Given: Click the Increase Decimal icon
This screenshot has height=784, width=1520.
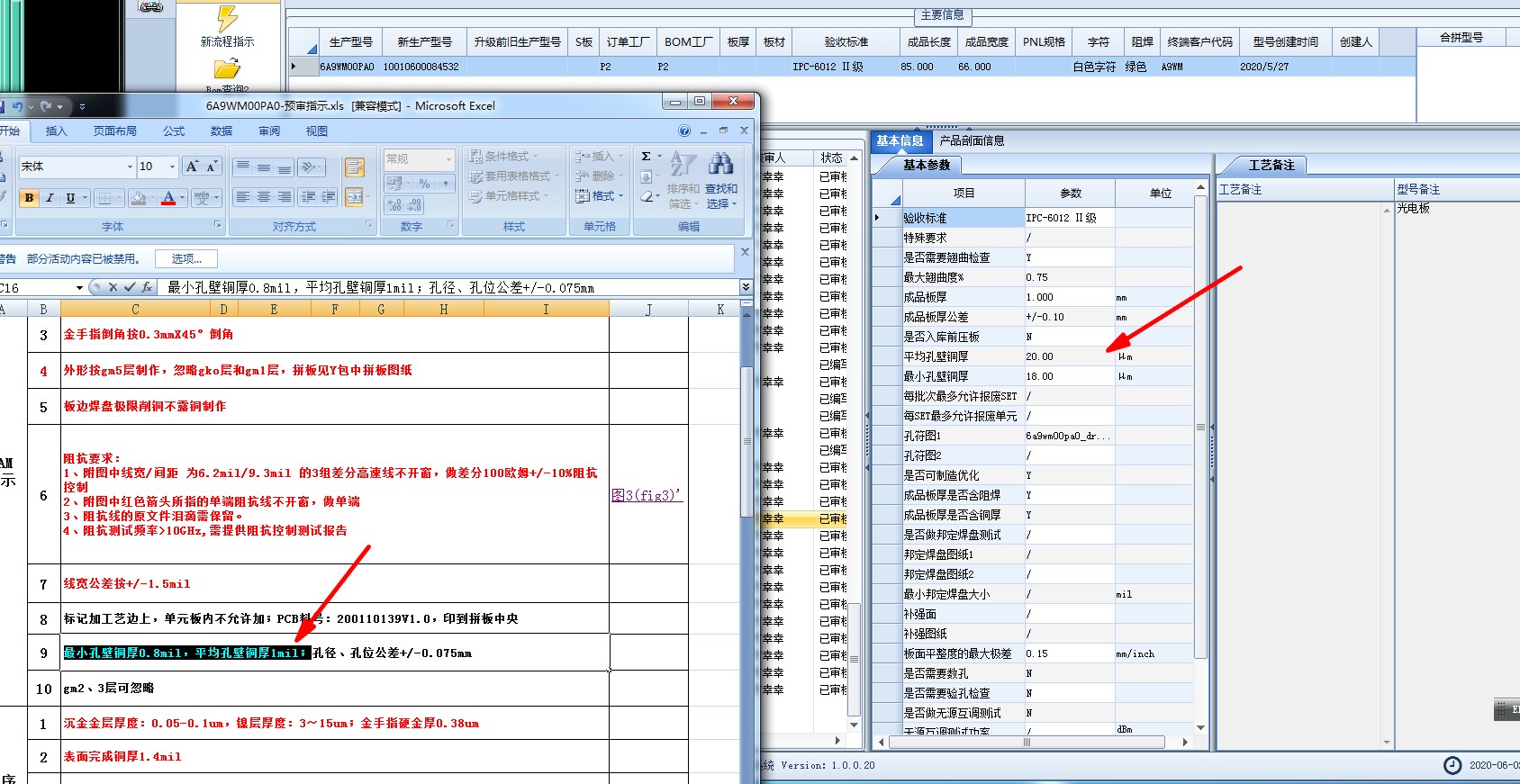Looking at the screenshot, I should pos(394,205).
